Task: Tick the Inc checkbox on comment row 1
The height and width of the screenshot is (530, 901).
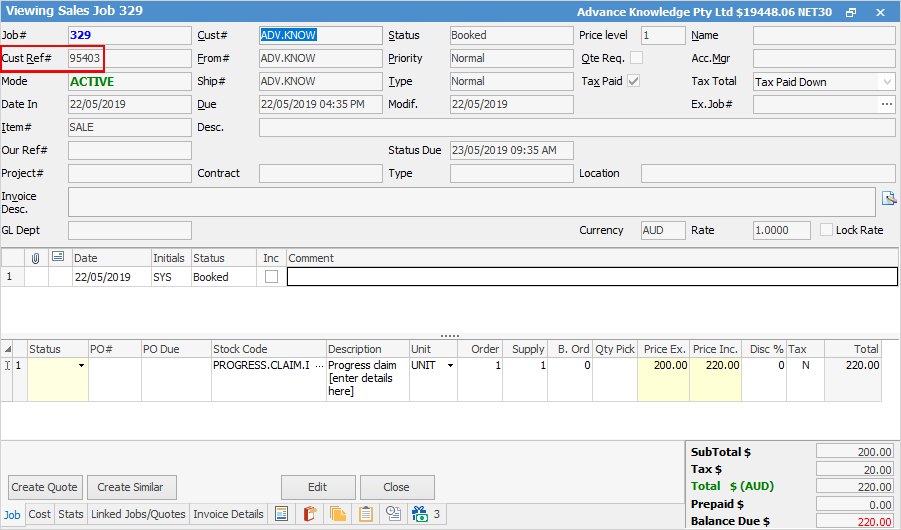Action: point(271,276)
